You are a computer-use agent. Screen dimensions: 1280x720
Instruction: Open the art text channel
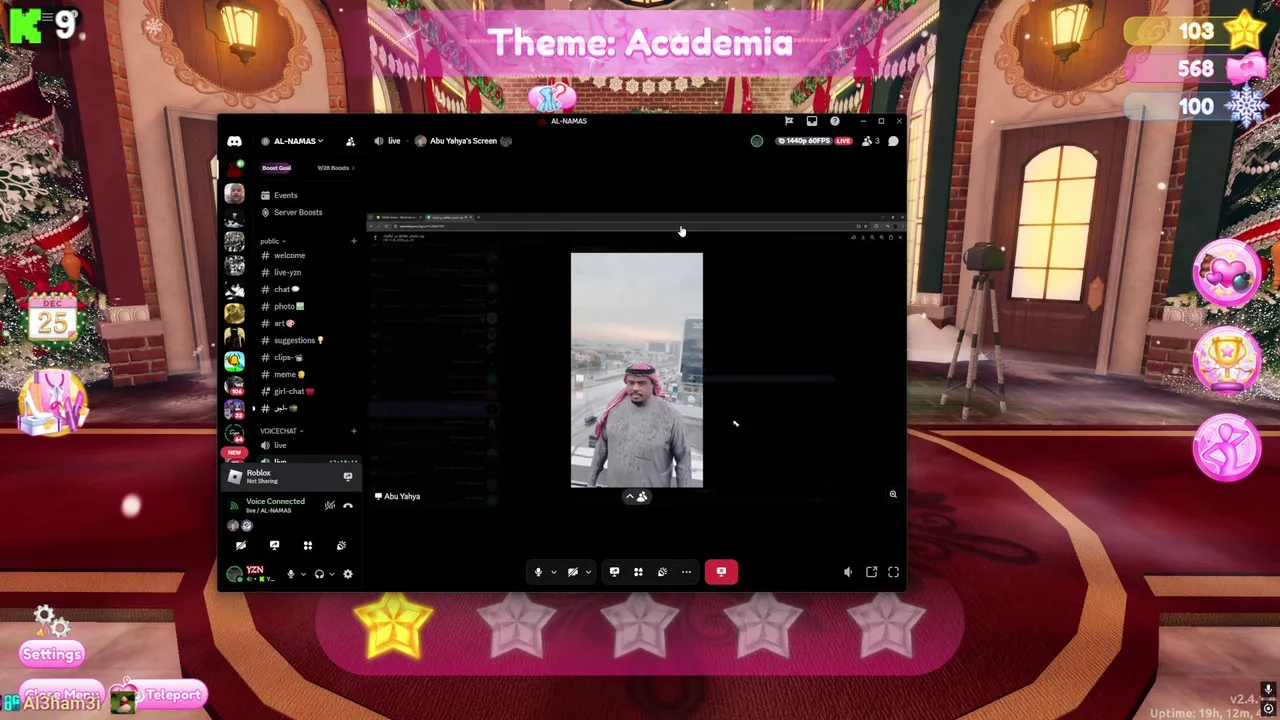tap(307, 323)
